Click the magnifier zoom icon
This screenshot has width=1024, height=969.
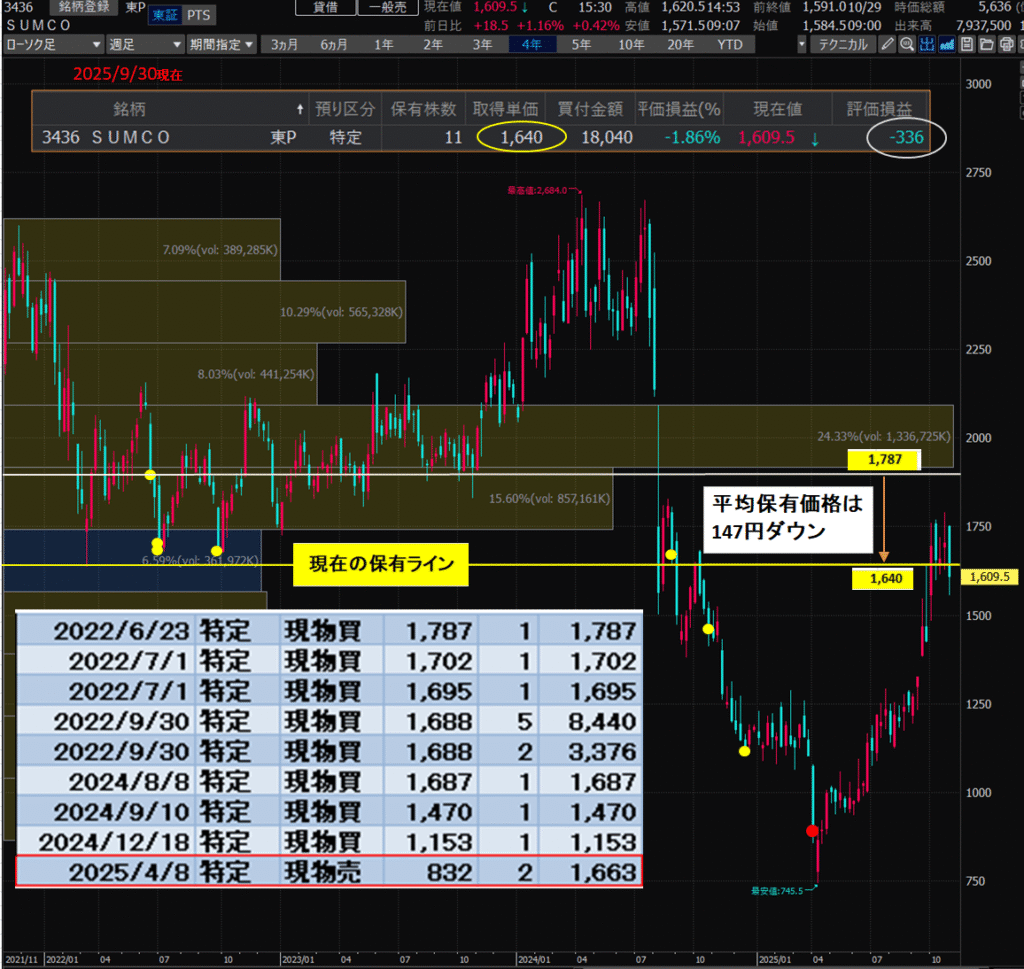(906, 44)
